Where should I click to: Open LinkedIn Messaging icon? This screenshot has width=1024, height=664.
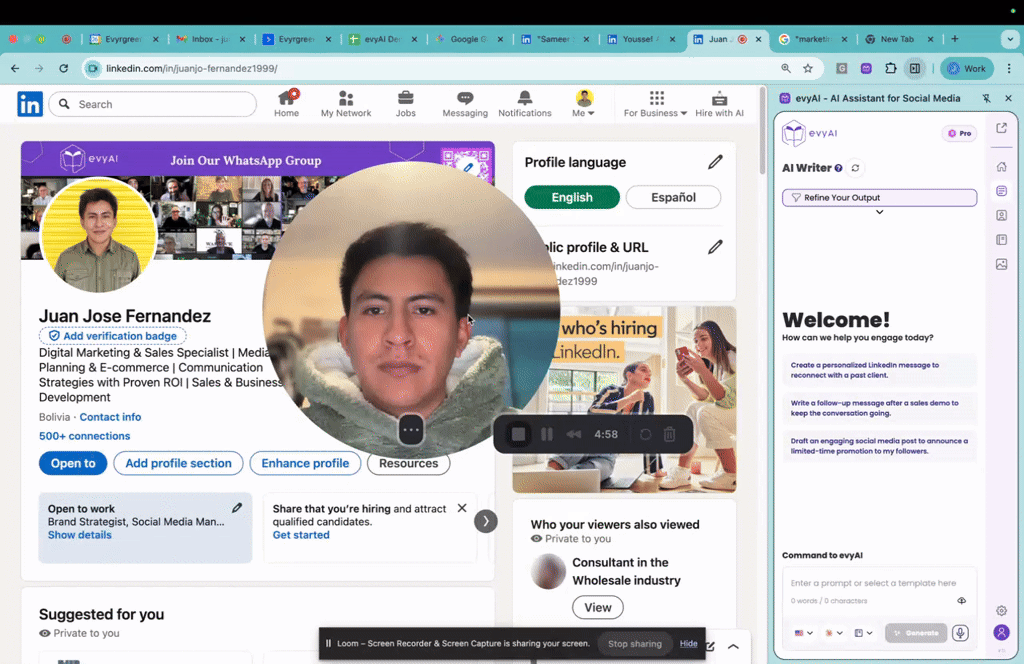[465, 104]
